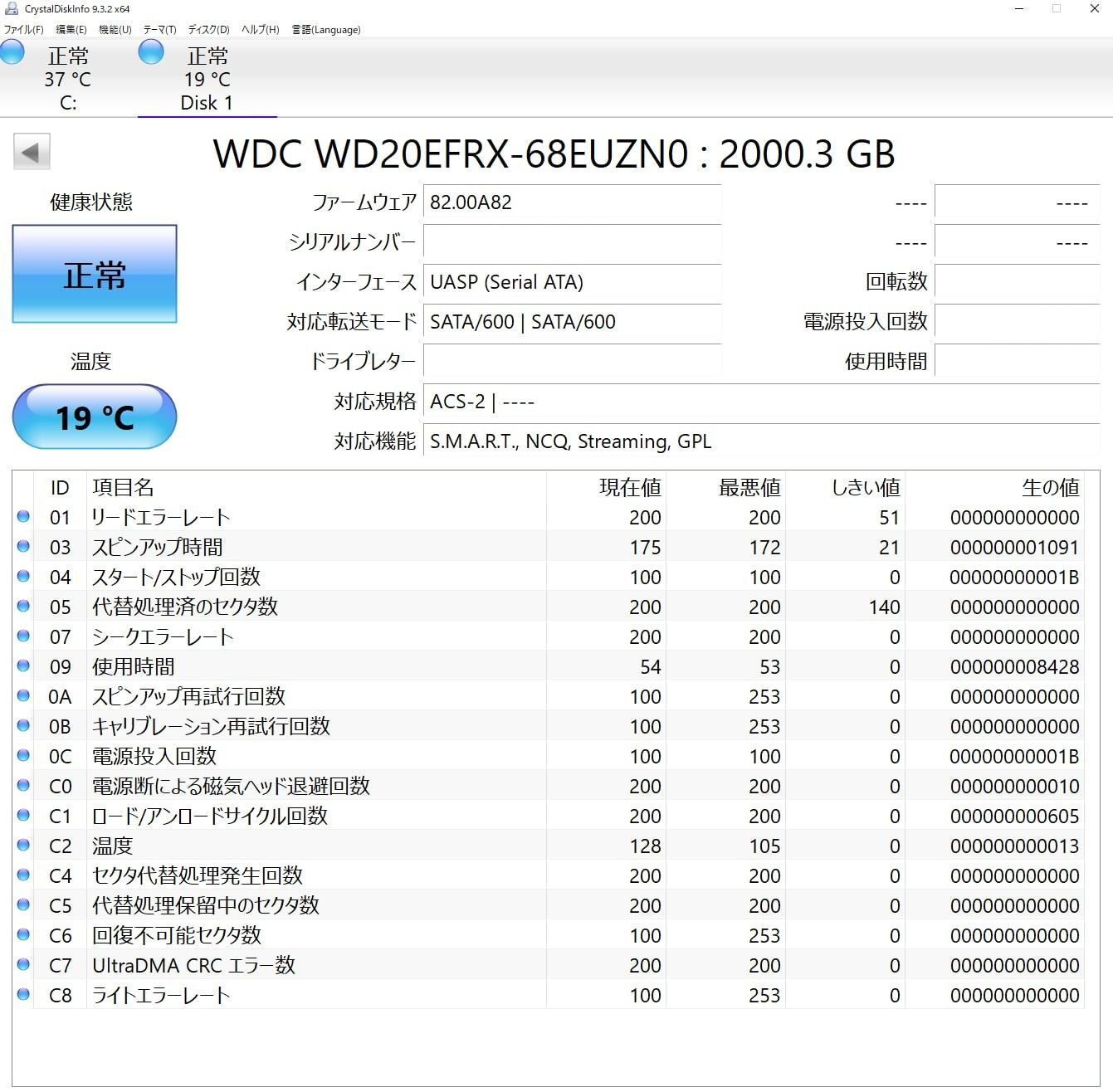Select the blue dot for 温度 attribute
1113x1092 pixels.
pos(22,846)
